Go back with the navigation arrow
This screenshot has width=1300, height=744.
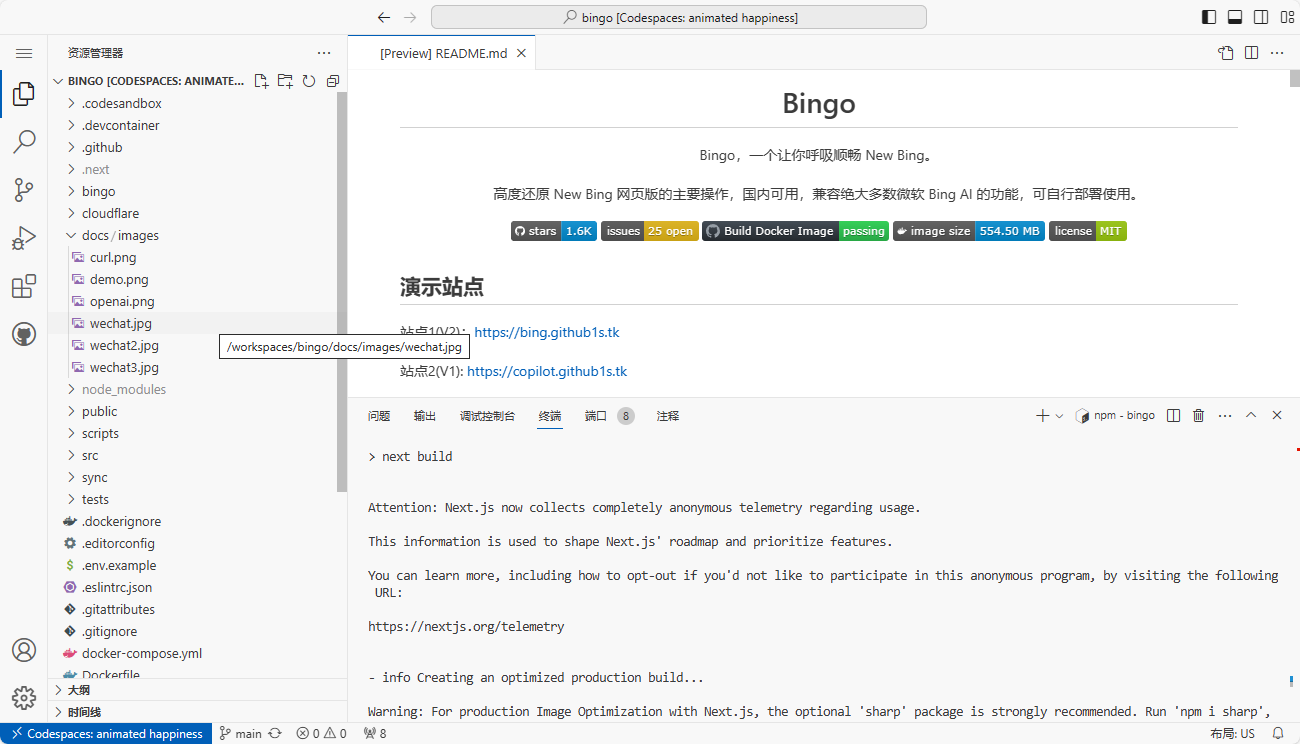point(384,17)
